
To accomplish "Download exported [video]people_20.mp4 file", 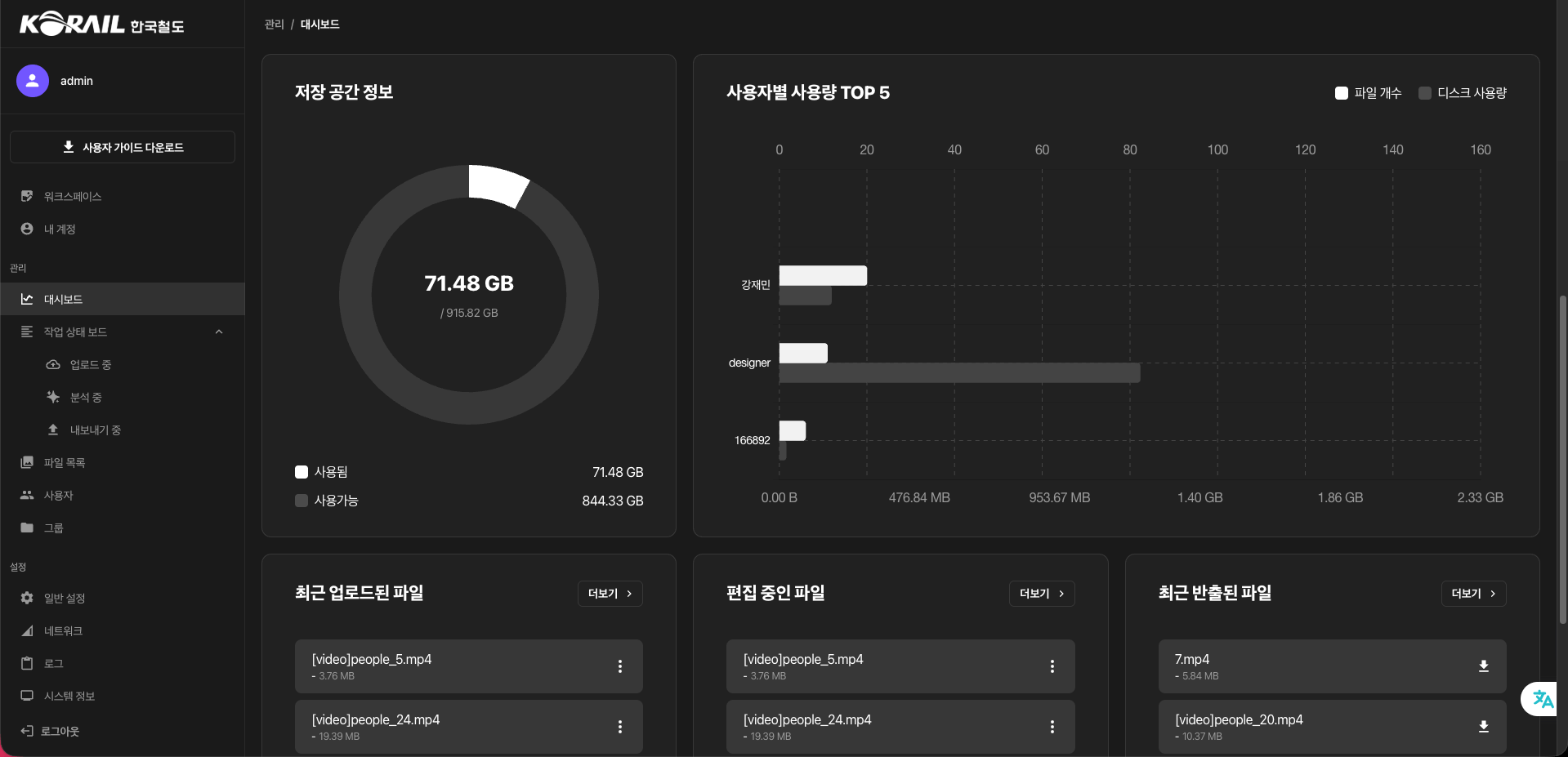I will [x=1483, y=727].
